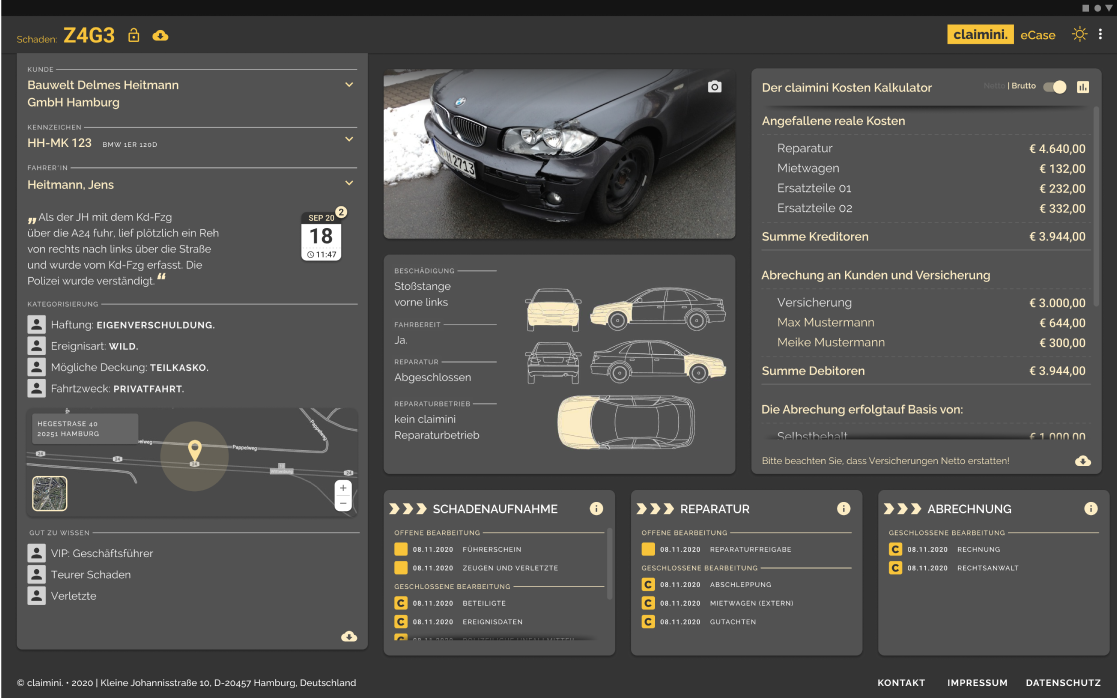Viewport: 1117px width, 698px height.
Task: Open info icon on Reparatur card
Action: (843, 509)
